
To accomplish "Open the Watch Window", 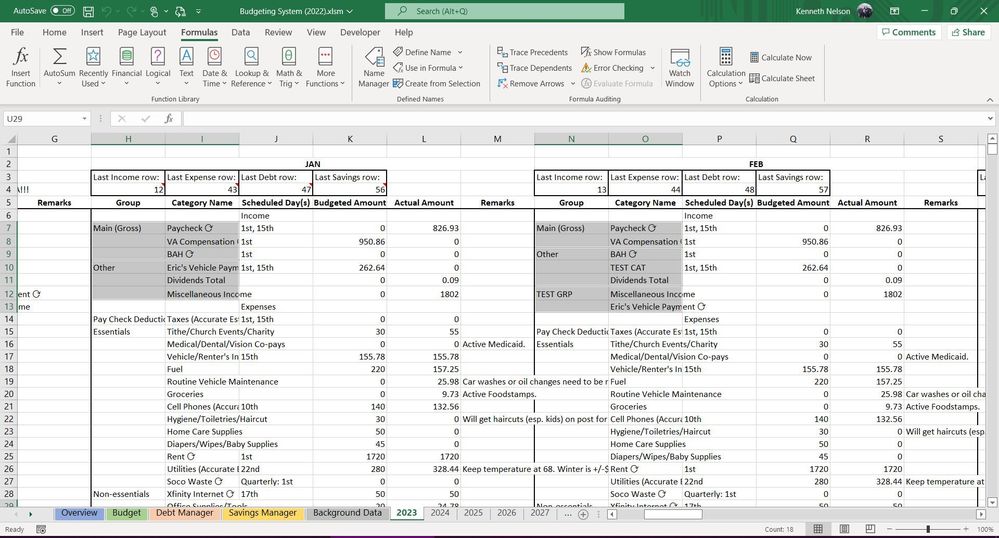I will point(679,66).
